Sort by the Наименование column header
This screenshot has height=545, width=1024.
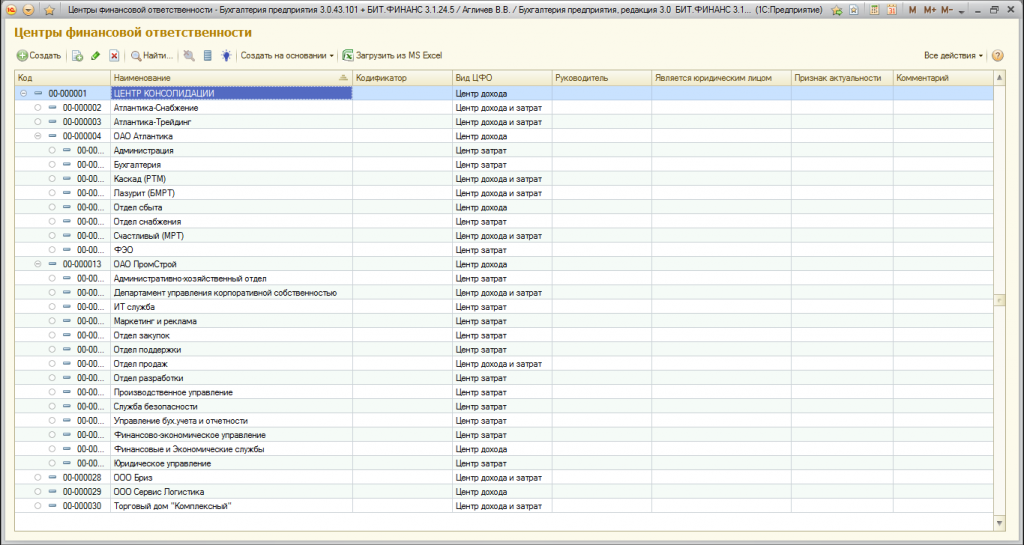coord(231,78)
